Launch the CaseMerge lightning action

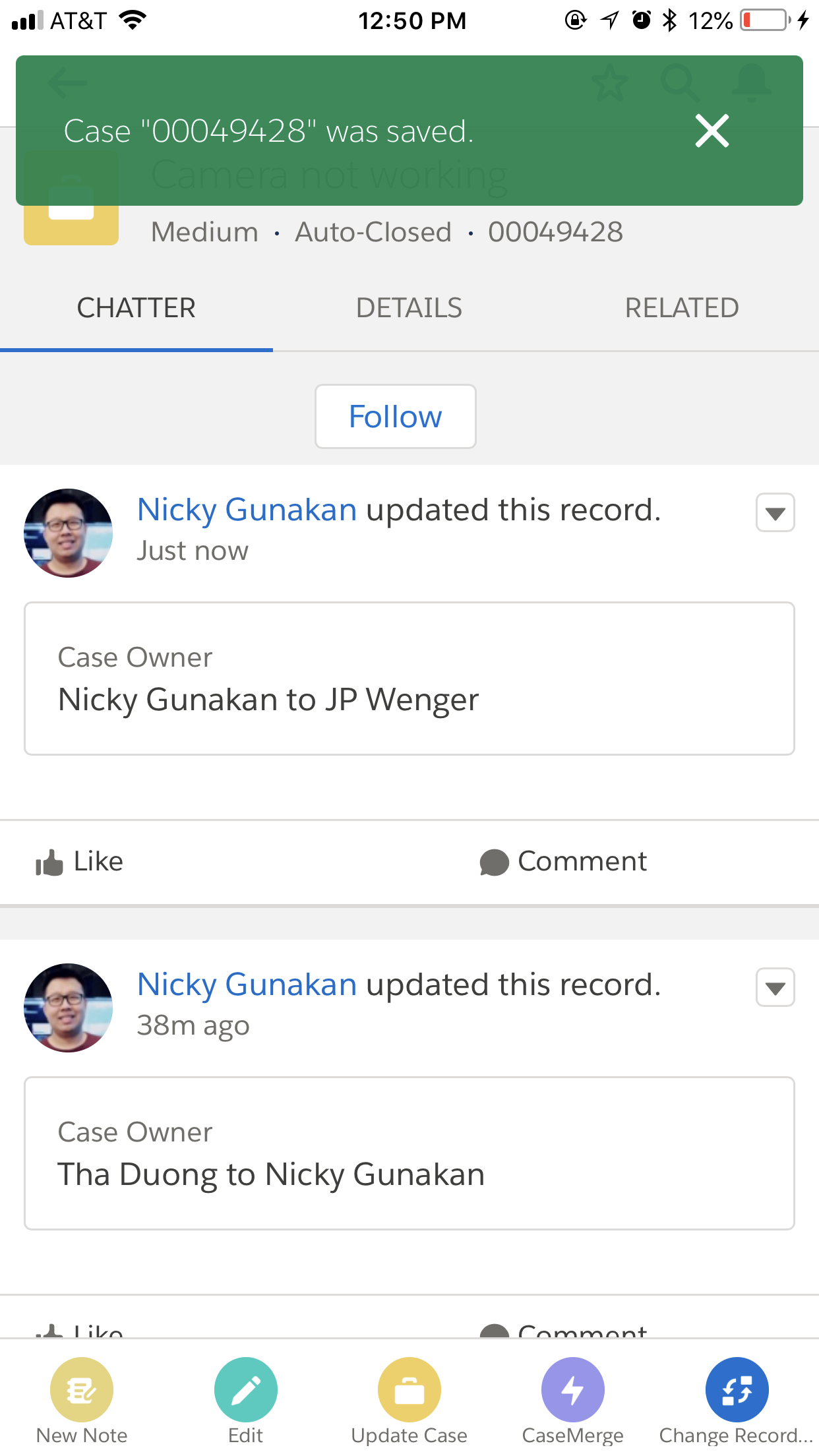pos(572,1390)
